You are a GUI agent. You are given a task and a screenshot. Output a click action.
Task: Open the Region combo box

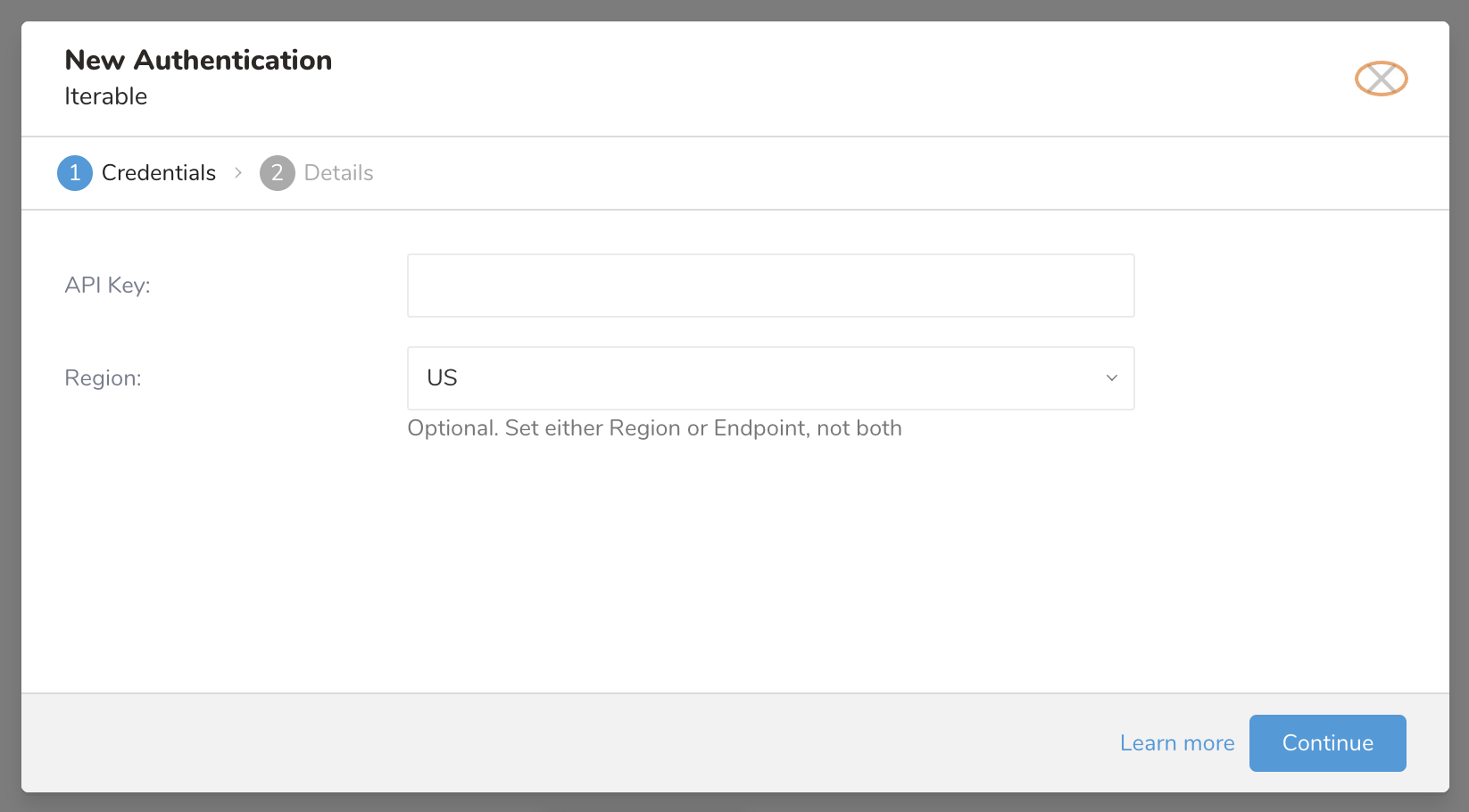[x=769, y=378]
